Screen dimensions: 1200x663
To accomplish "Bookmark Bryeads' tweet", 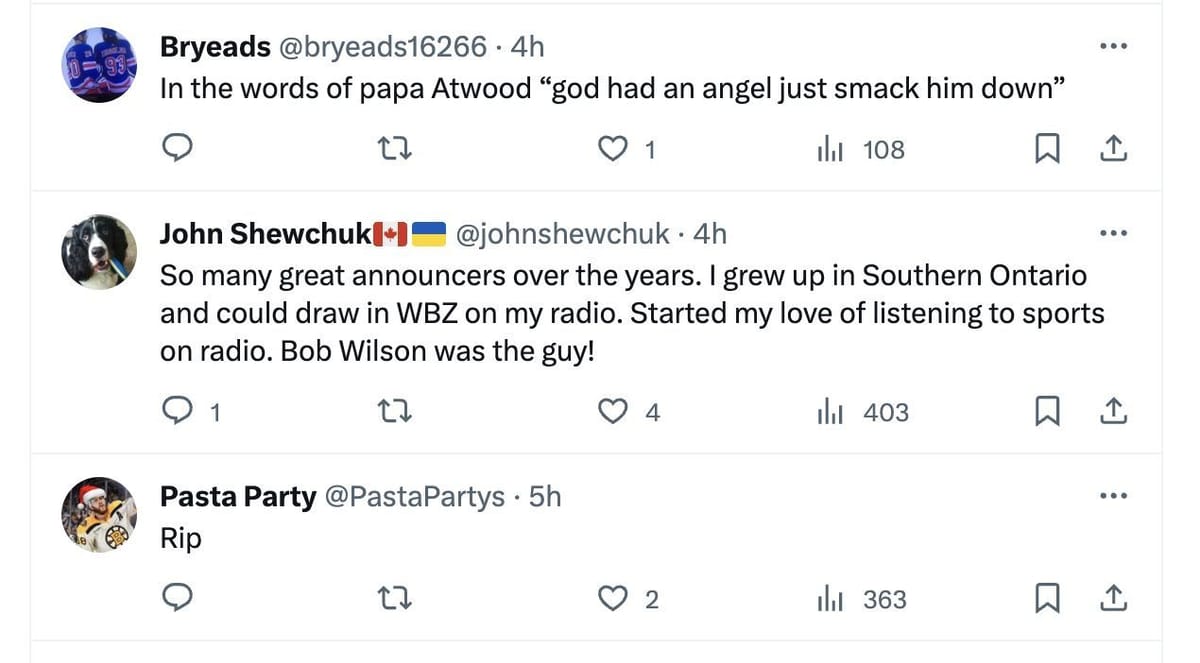I will (x=1046, y=150).
